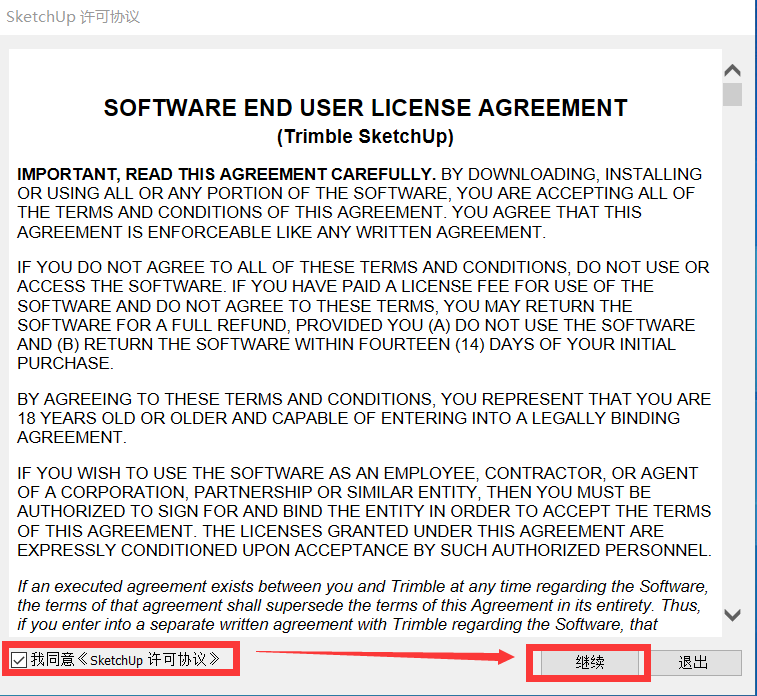Screen dimensions: 757x696
Task: Toggle the 我同意《SketchUp 许可协议》 checkbox
Action: coord(19,659)
